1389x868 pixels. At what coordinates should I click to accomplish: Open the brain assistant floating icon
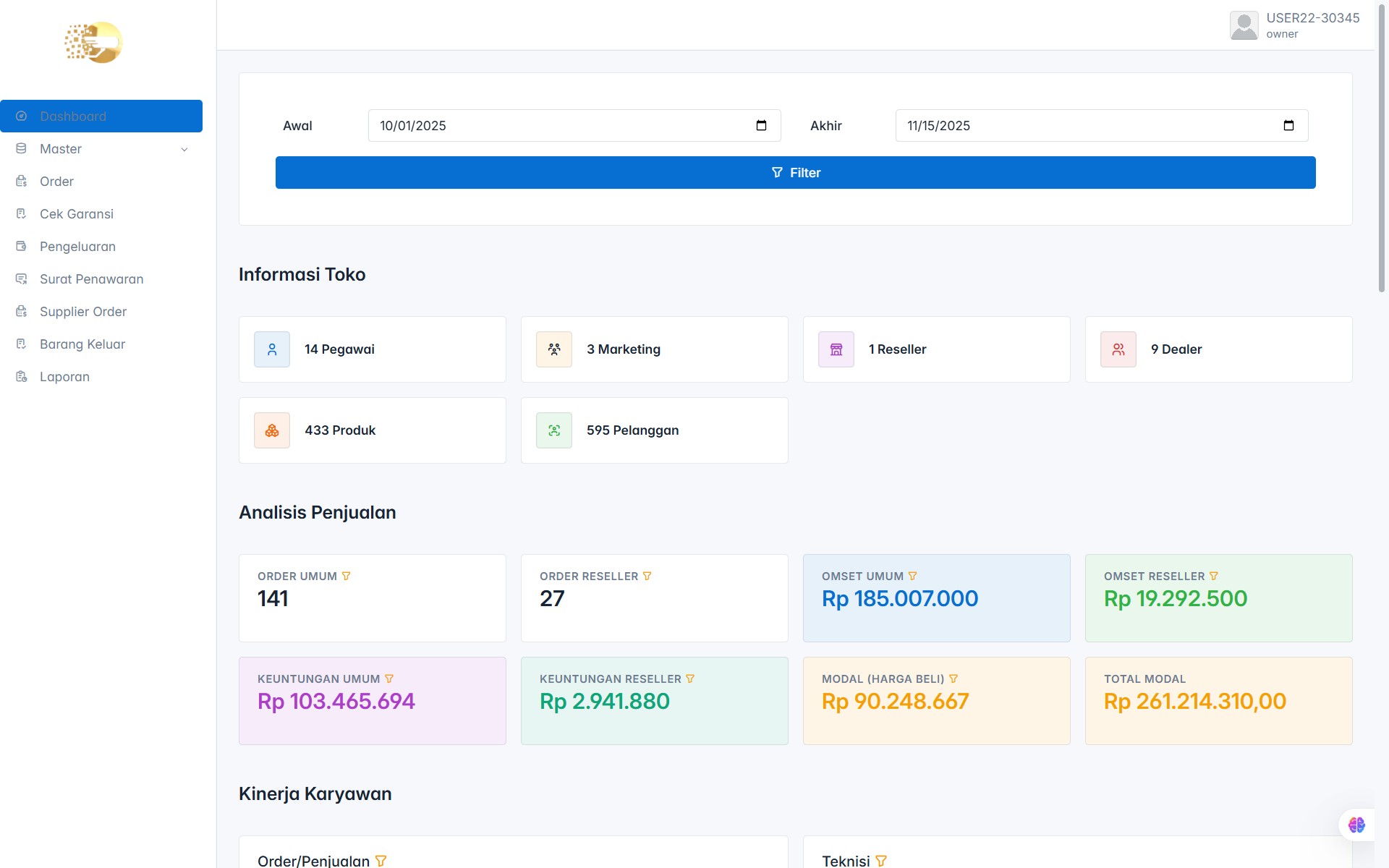[x=1356, y=825]
